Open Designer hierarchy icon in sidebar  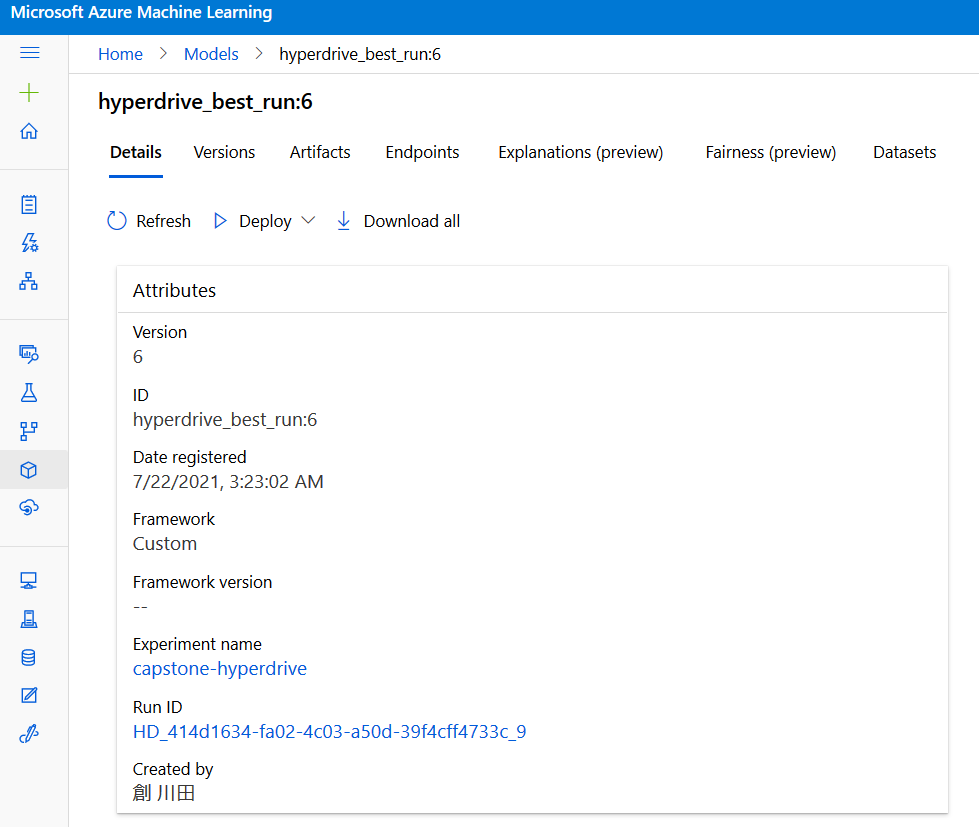(x=29, y=281)
